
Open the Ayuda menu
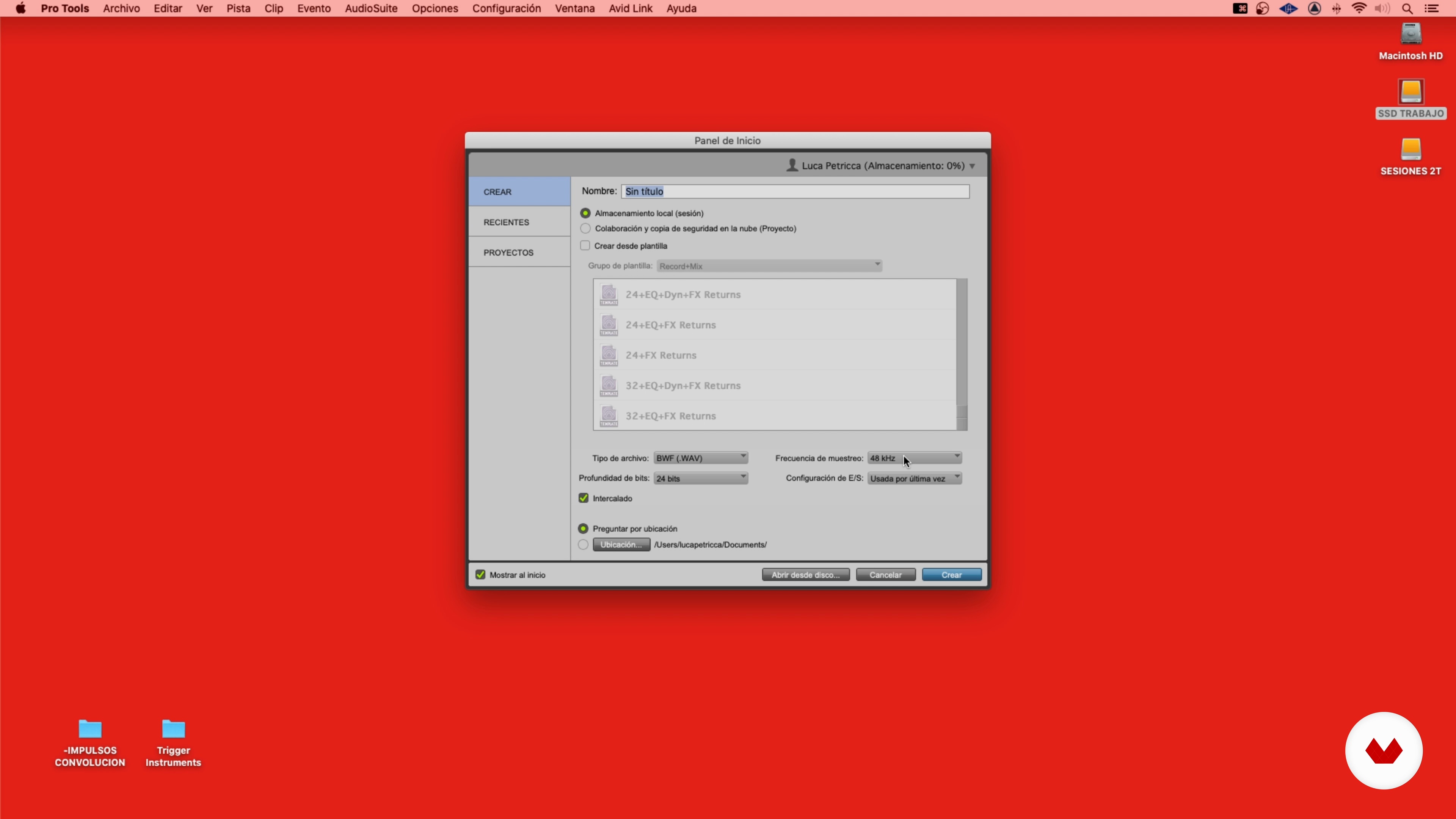[x=681, y=8]
